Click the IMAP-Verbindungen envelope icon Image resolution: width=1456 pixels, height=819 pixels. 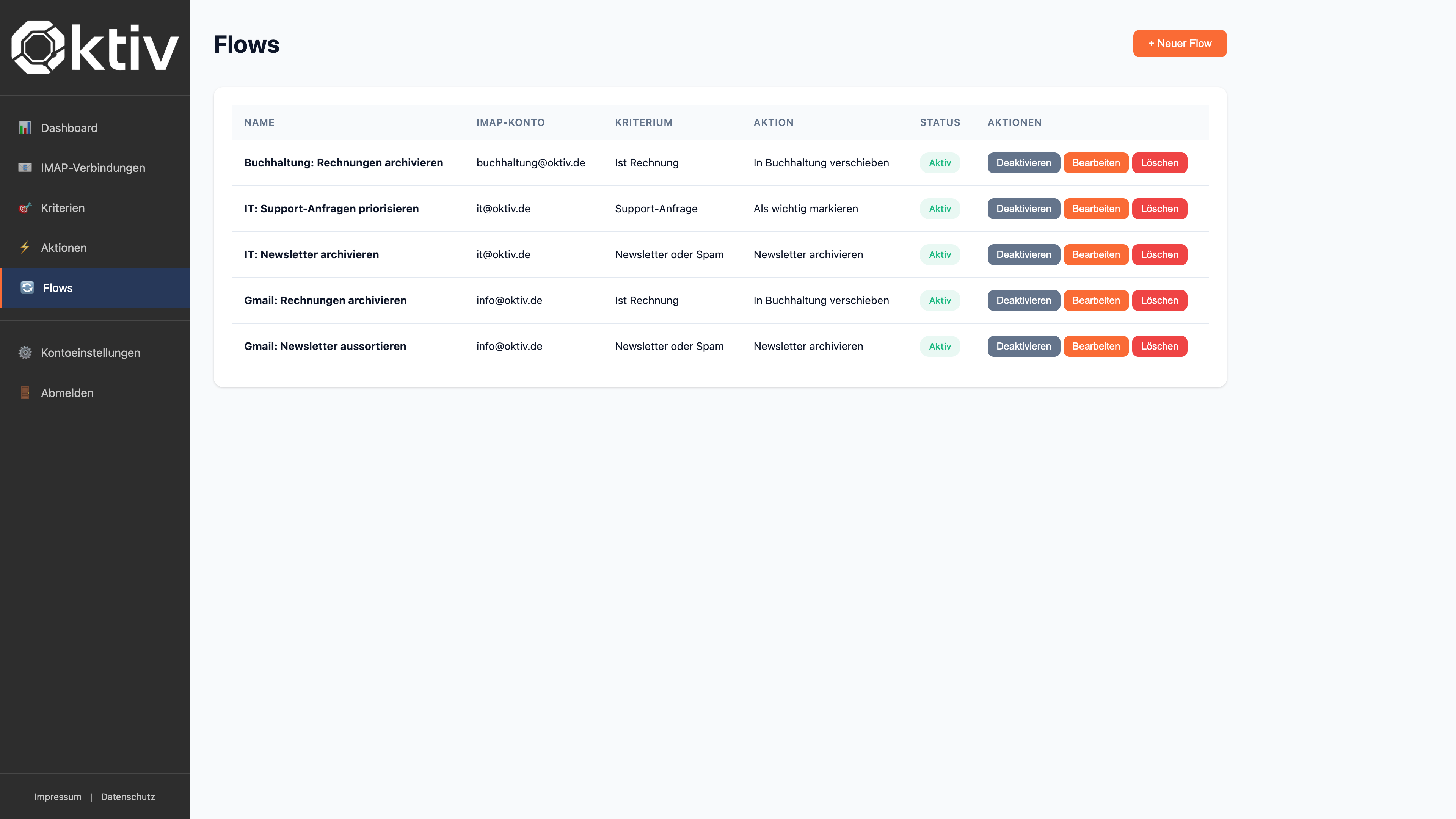(x=25, y=167)
